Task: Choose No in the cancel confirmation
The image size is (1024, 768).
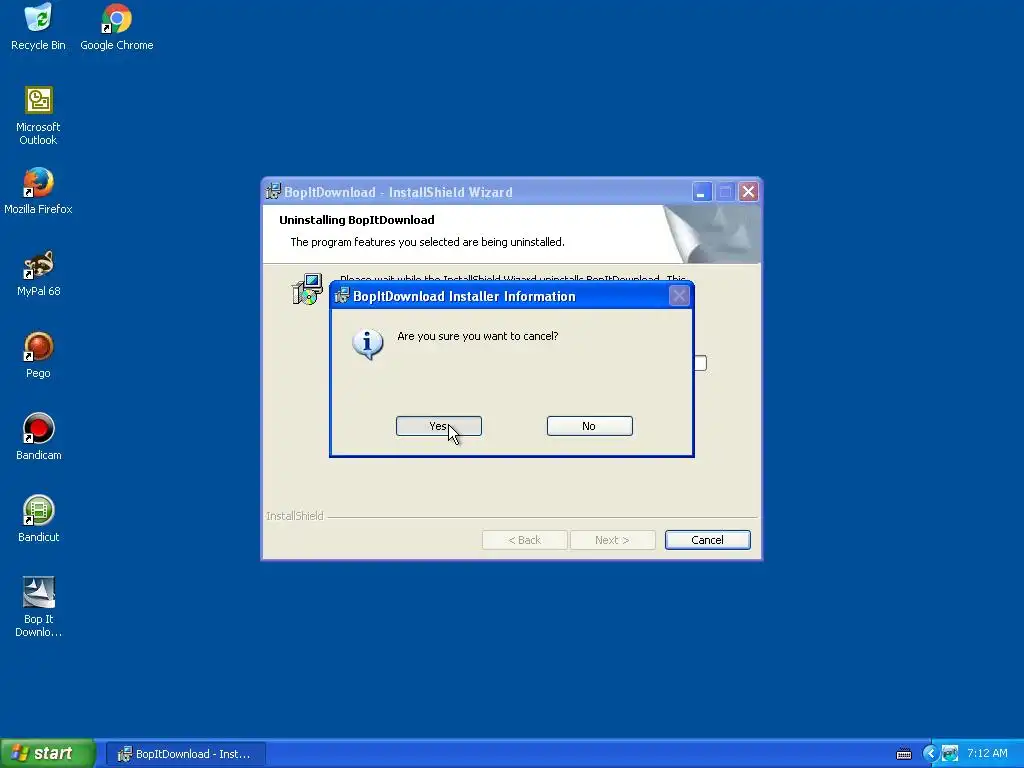Action: [x=590, y=426]
